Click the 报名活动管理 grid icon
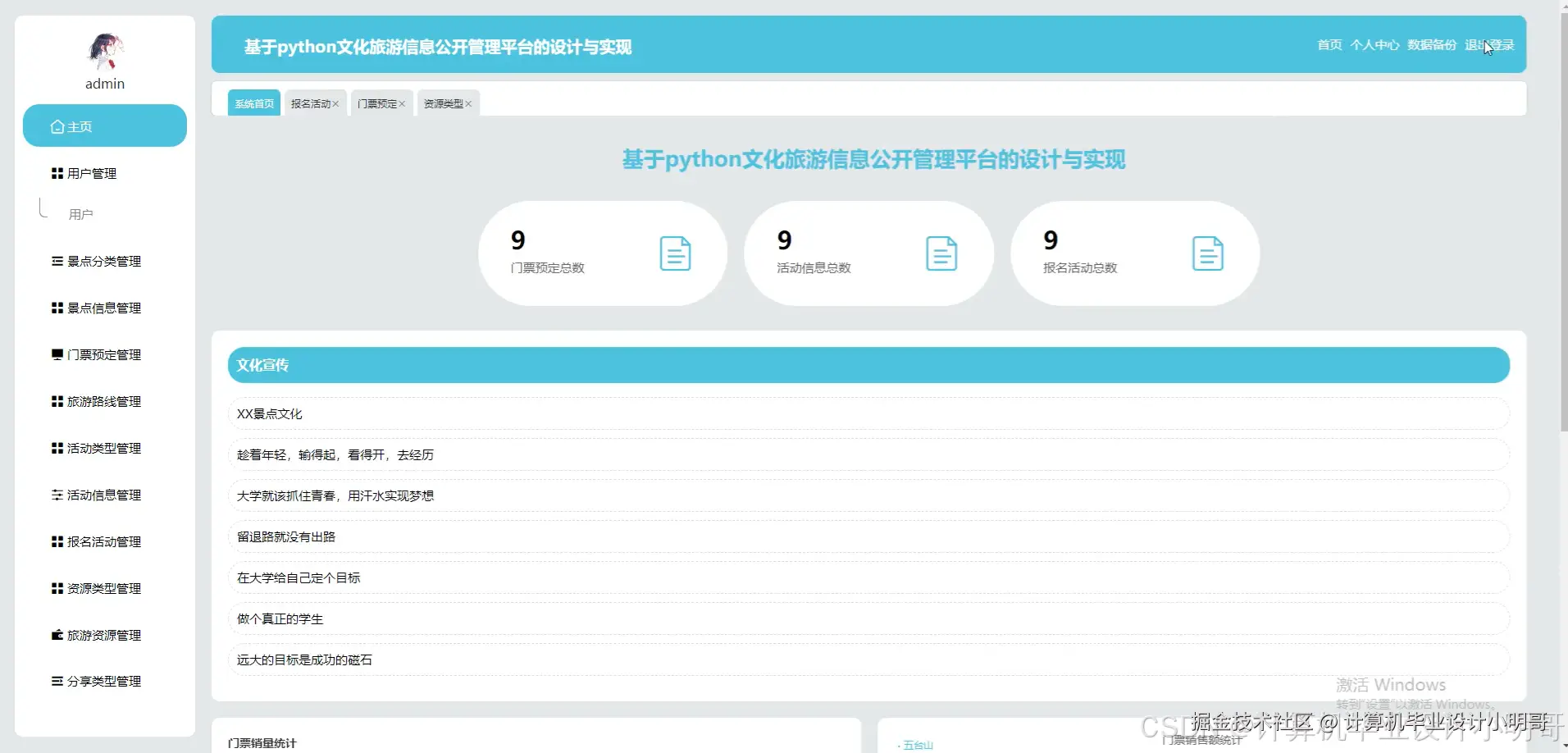This screenshot has width=1568, height=753. point(57,541)
